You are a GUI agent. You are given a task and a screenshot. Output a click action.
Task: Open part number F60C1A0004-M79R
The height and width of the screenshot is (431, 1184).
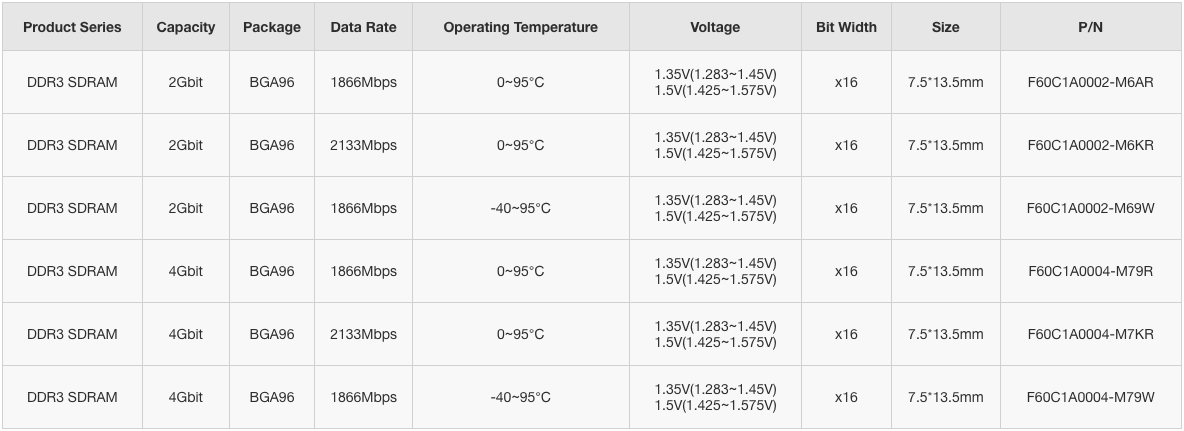(x=1090, y=271)
